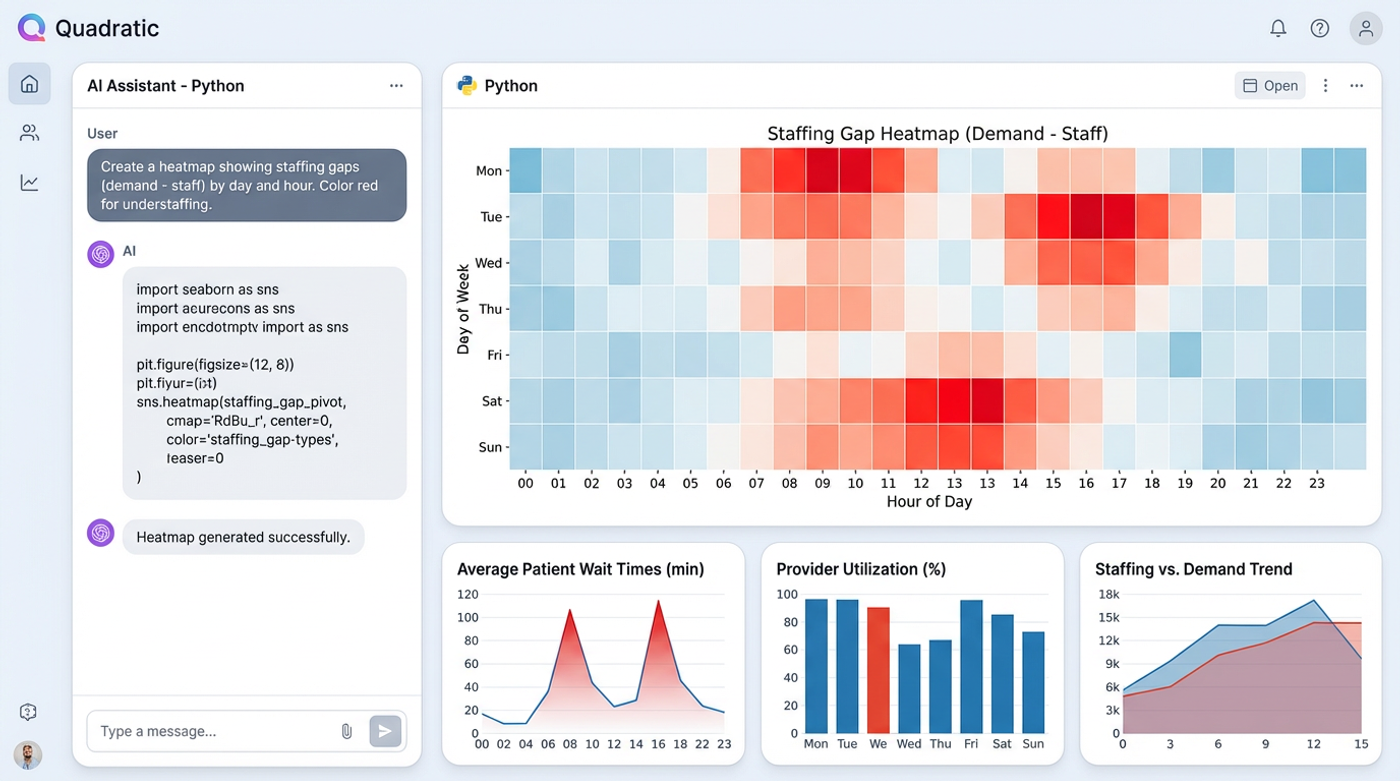Open the AI Assistant options menu
1400x781 pixels.
click(x=397, y=86)
